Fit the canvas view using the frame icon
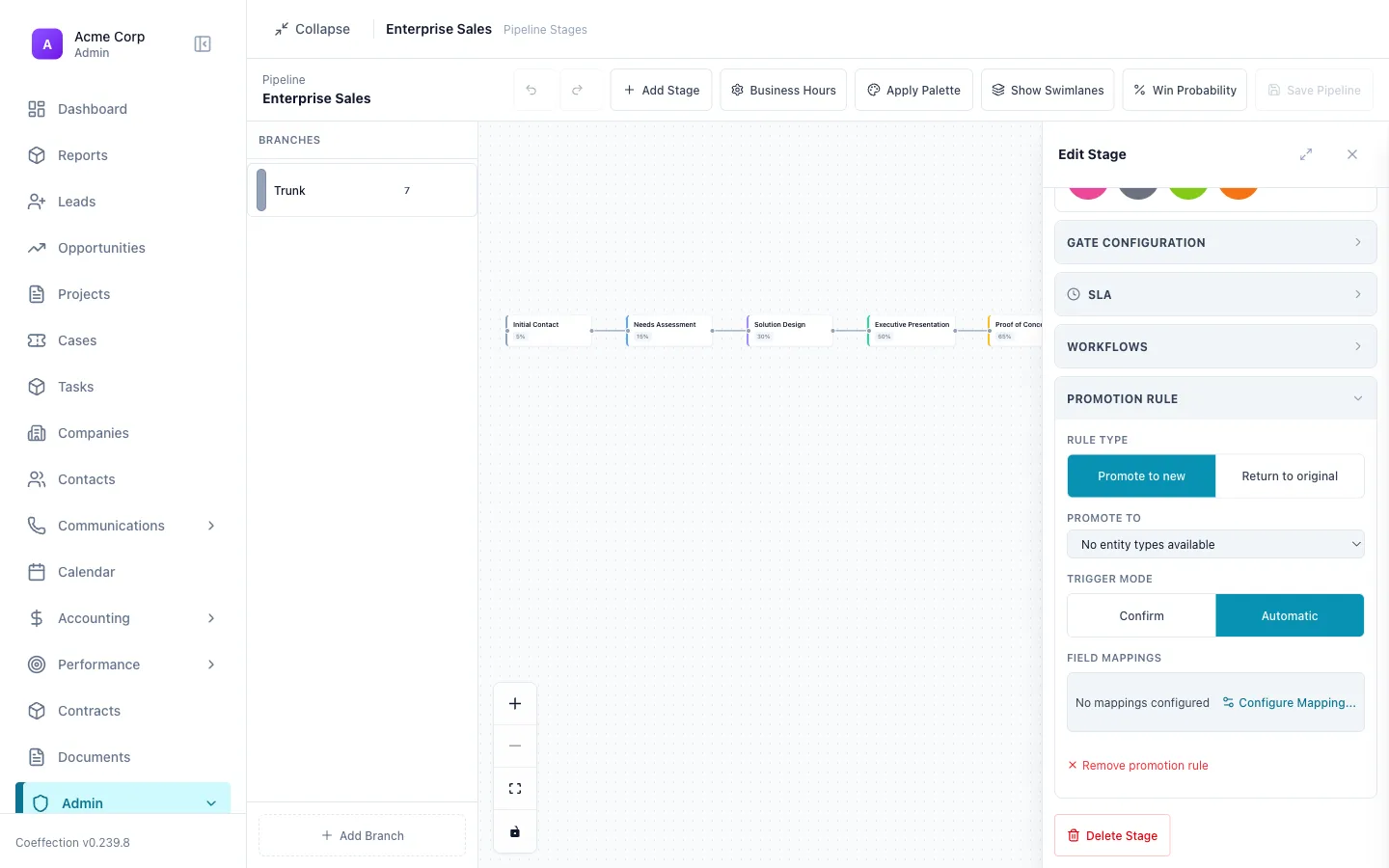The image size is (1389, 868). (515, 789)
